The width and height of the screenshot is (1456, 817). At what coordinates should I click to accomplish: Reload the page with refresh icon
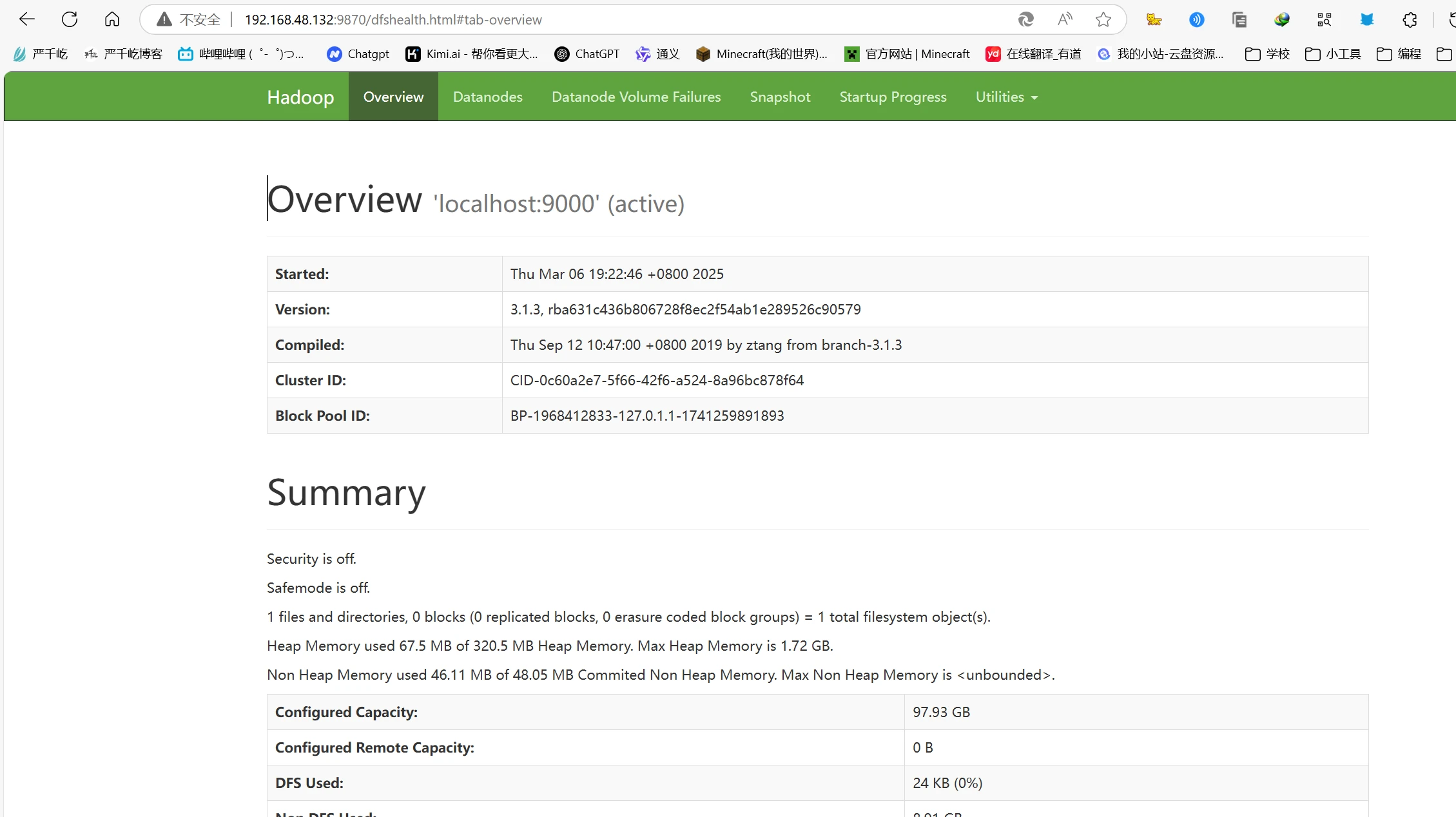point(70,19)
